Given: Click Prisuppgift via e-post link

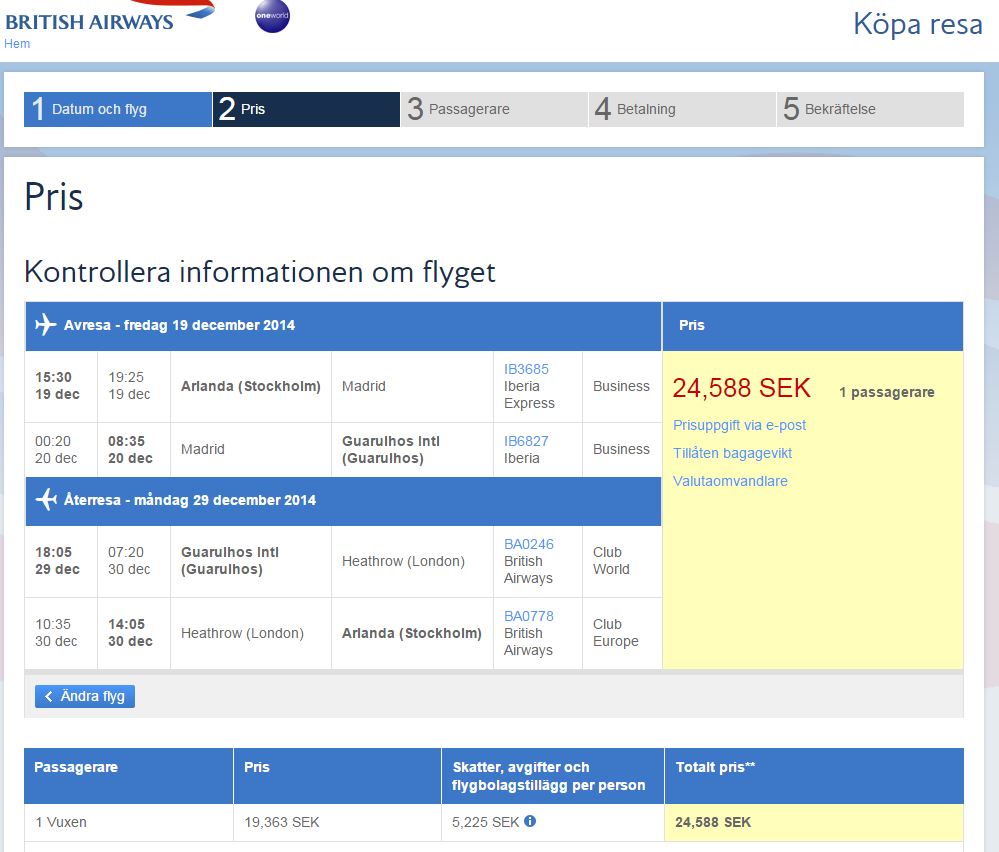Looking at the screenshot, I should pos(739,425).
